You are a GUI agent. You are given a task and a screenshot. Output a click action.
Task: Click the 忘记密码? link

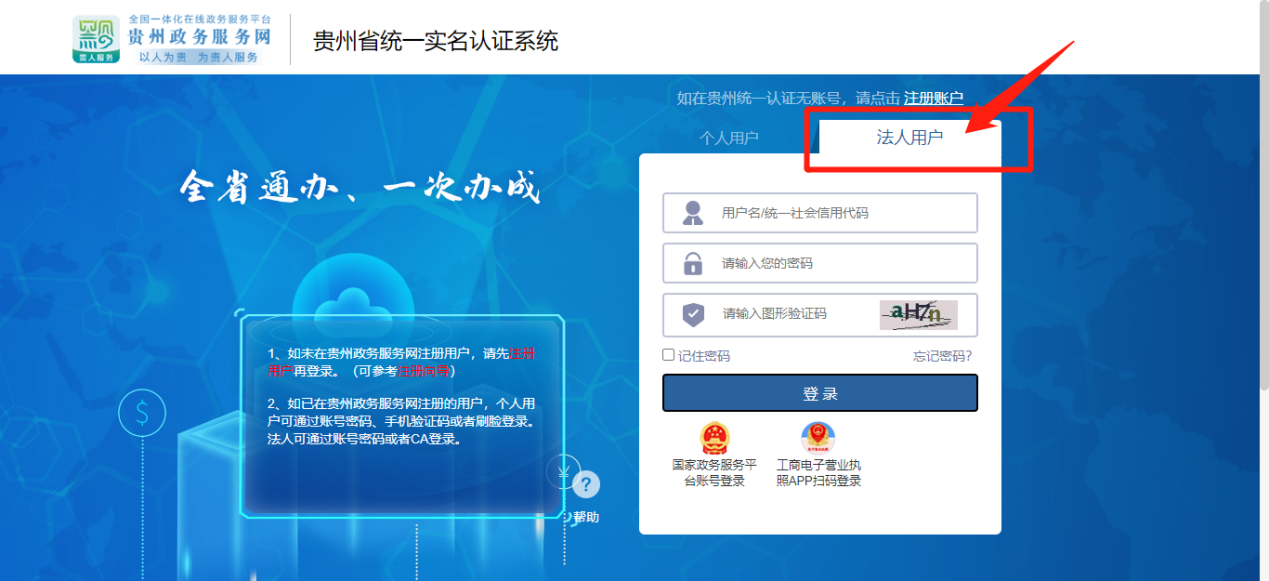[x=942, y=356]
